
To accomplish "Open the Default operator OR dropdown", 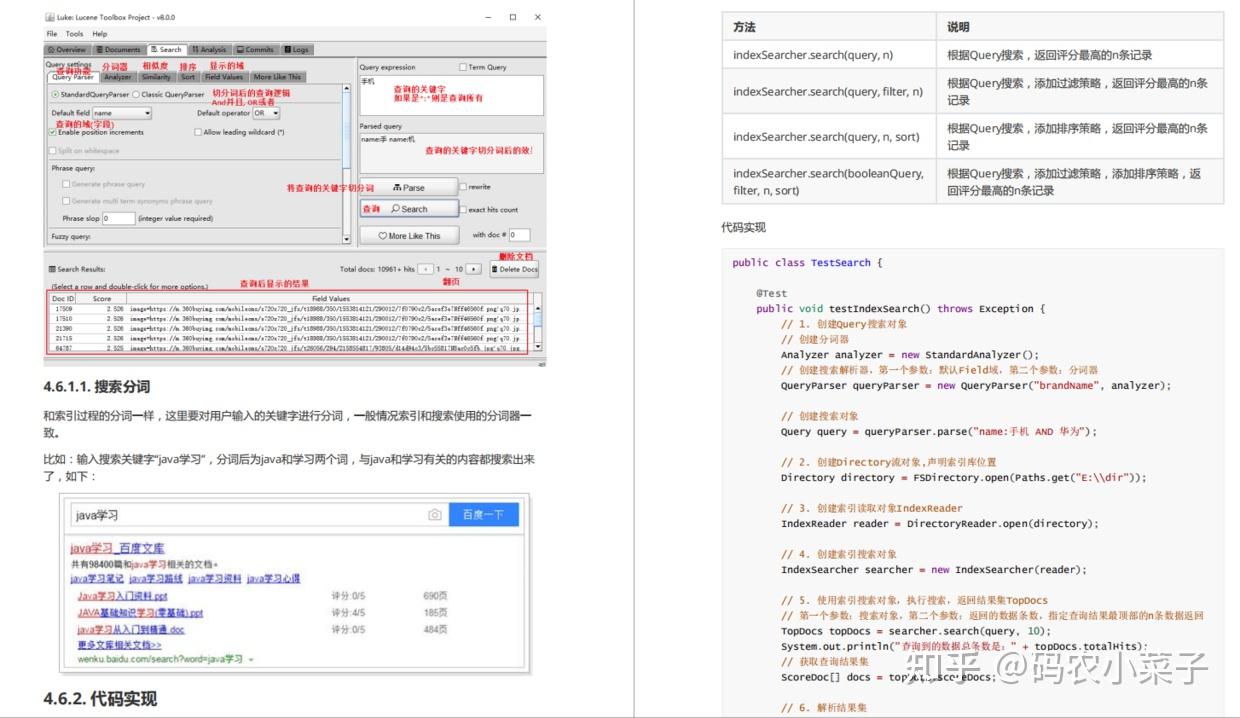I will [274, 114].
